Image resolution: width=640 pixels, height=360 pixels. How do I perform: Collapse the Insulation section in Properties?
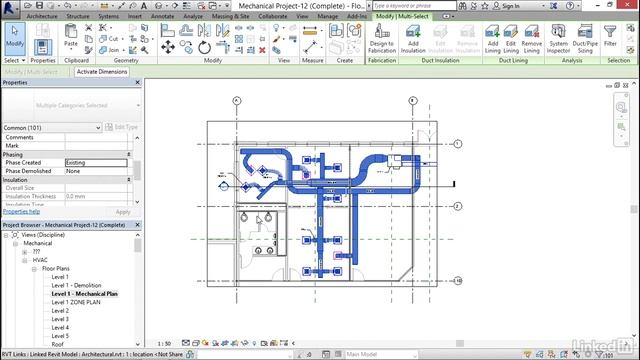129,180
